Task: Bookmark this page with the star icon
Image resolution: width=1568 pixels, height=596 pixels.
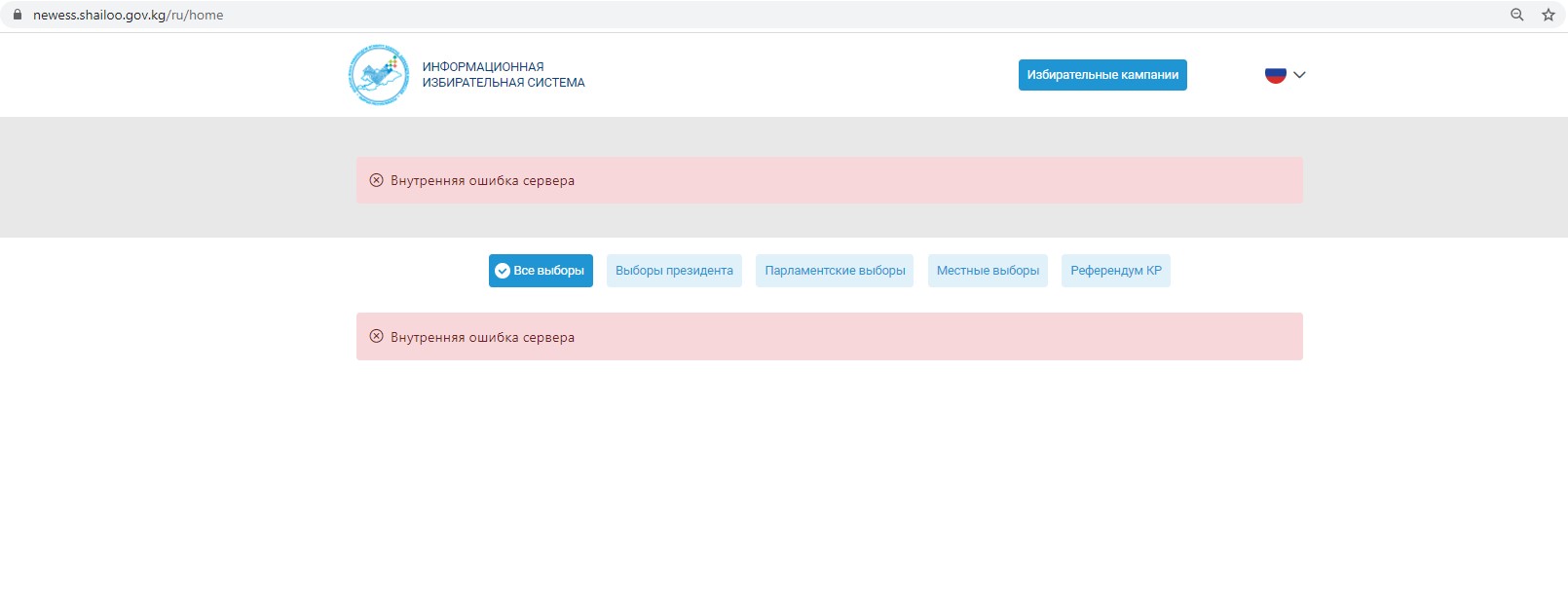Action: click(x=1548, y=15)
